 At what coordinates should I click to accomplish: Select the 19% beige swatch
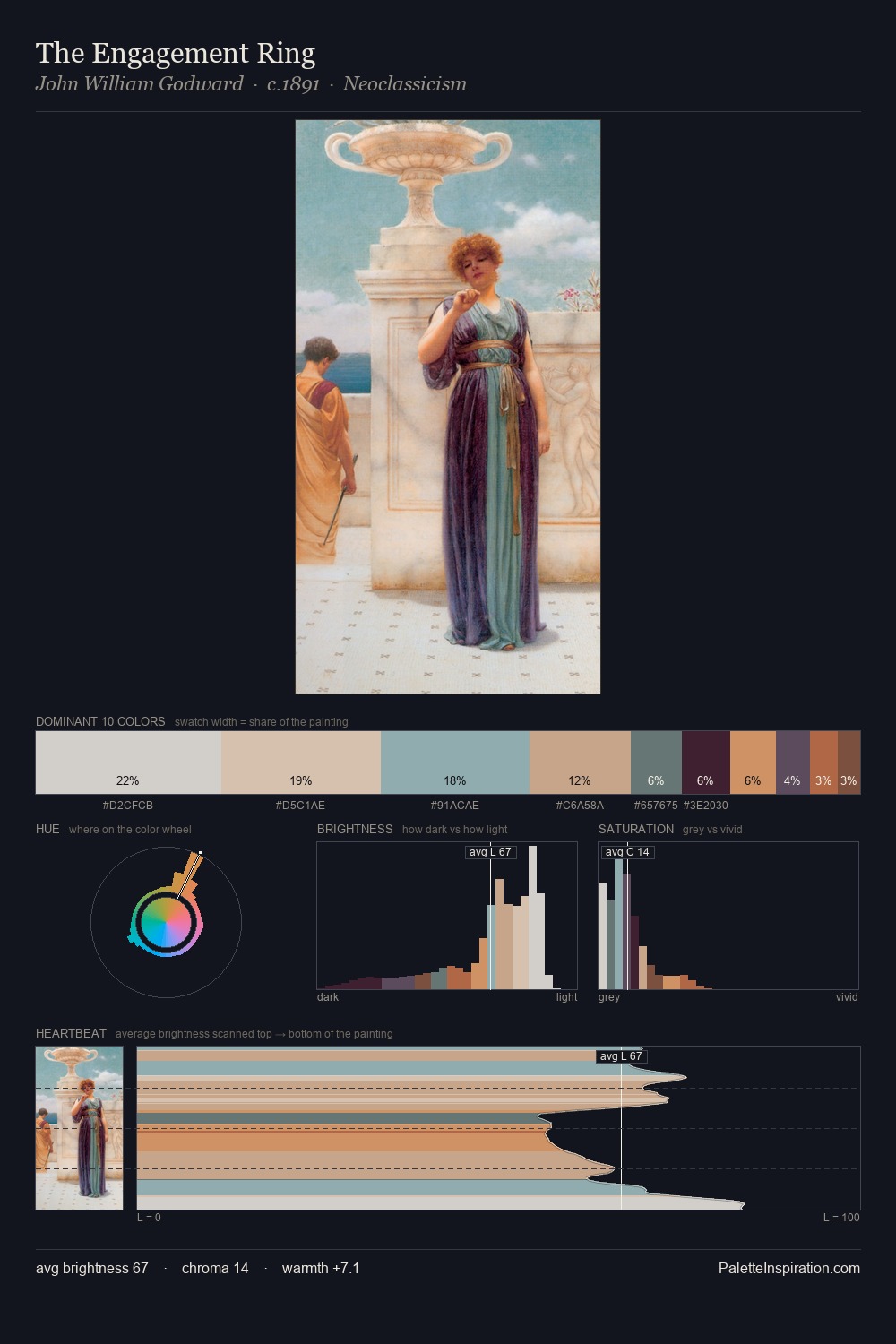(x=301, y=762)
